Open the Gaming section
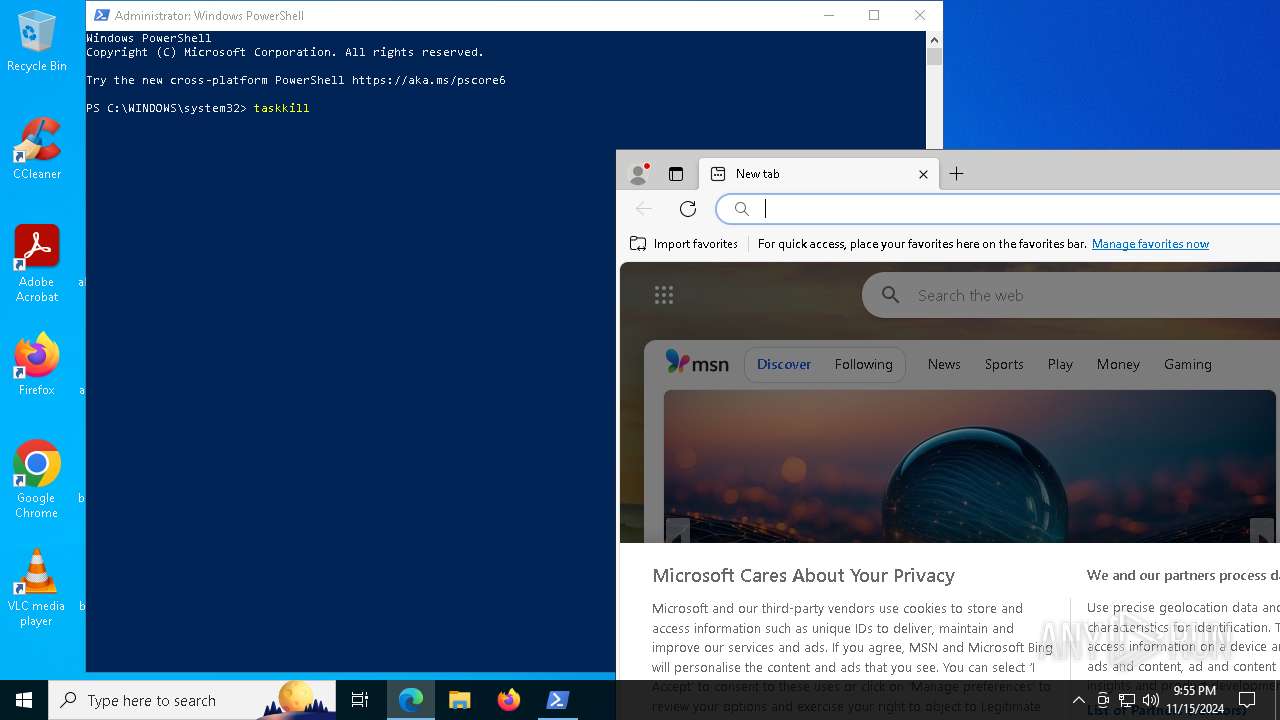 coord(1188,364)
